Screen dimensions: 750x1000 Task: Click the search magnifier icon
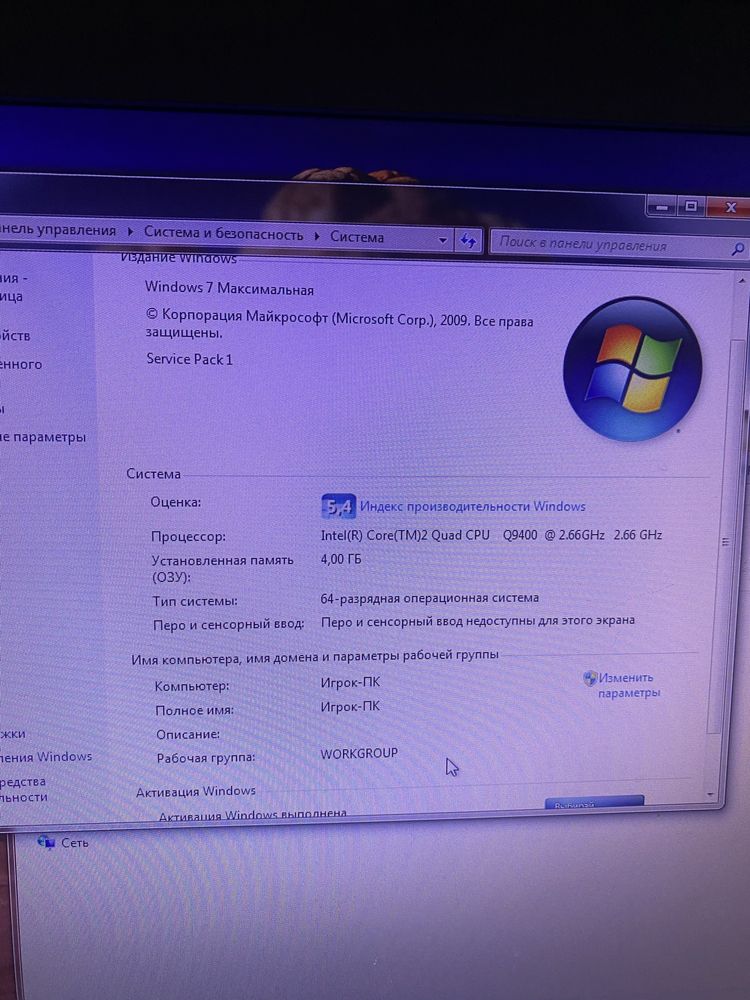click(737, 249)
